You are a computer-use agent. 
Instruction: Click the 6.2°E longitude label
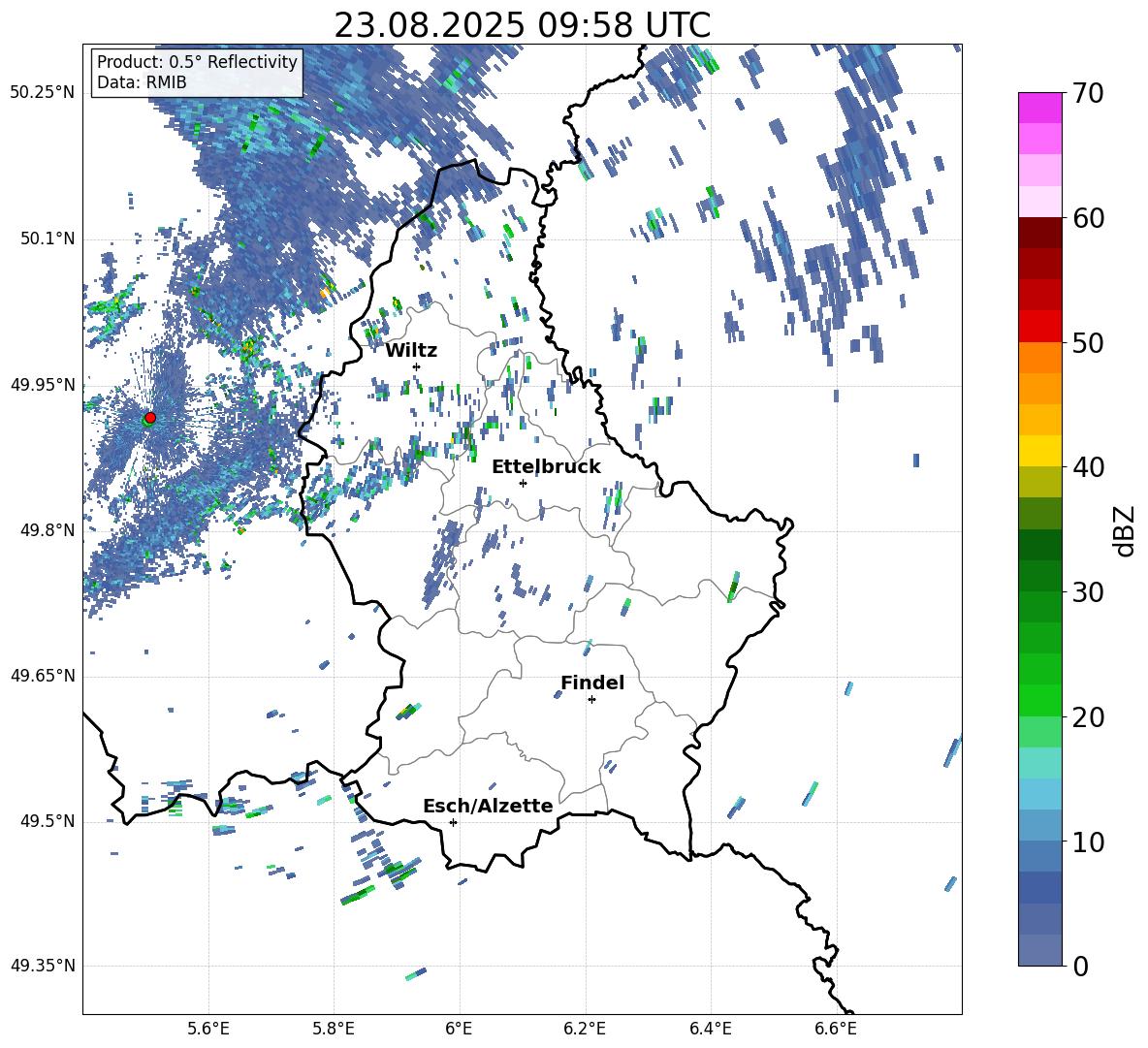coord(585,1029)
